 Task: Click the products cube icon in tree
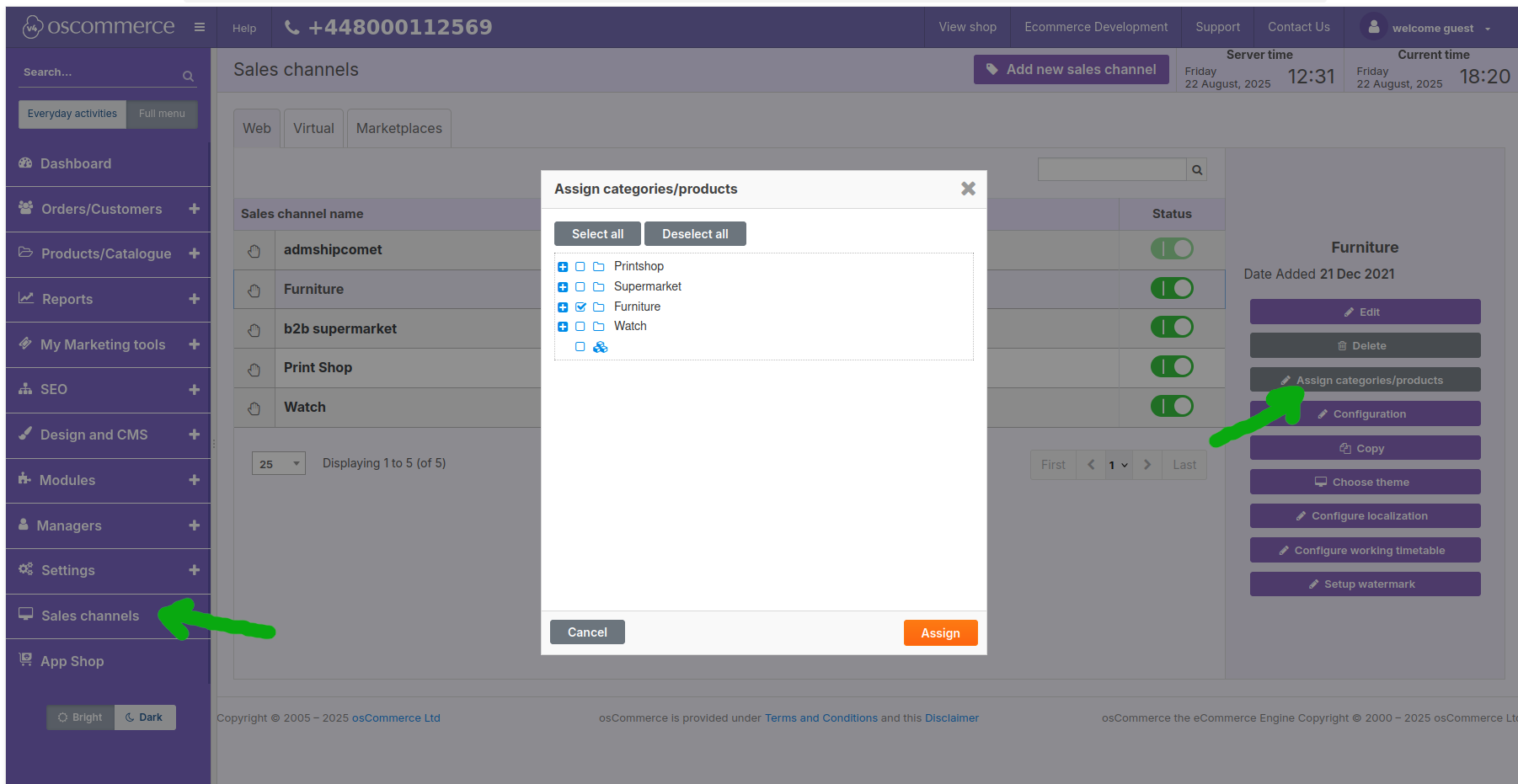click(600, 347)
